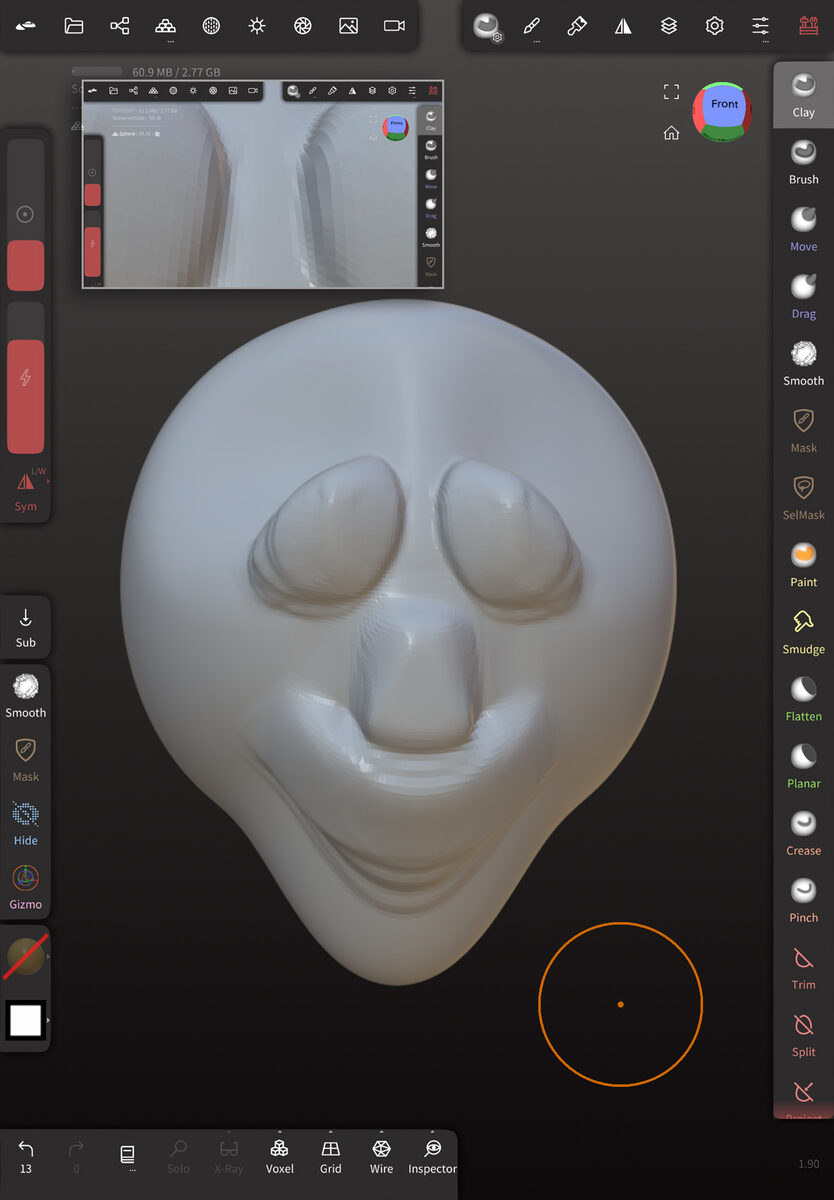Pick the Flatten tool

tap(803, 698)
